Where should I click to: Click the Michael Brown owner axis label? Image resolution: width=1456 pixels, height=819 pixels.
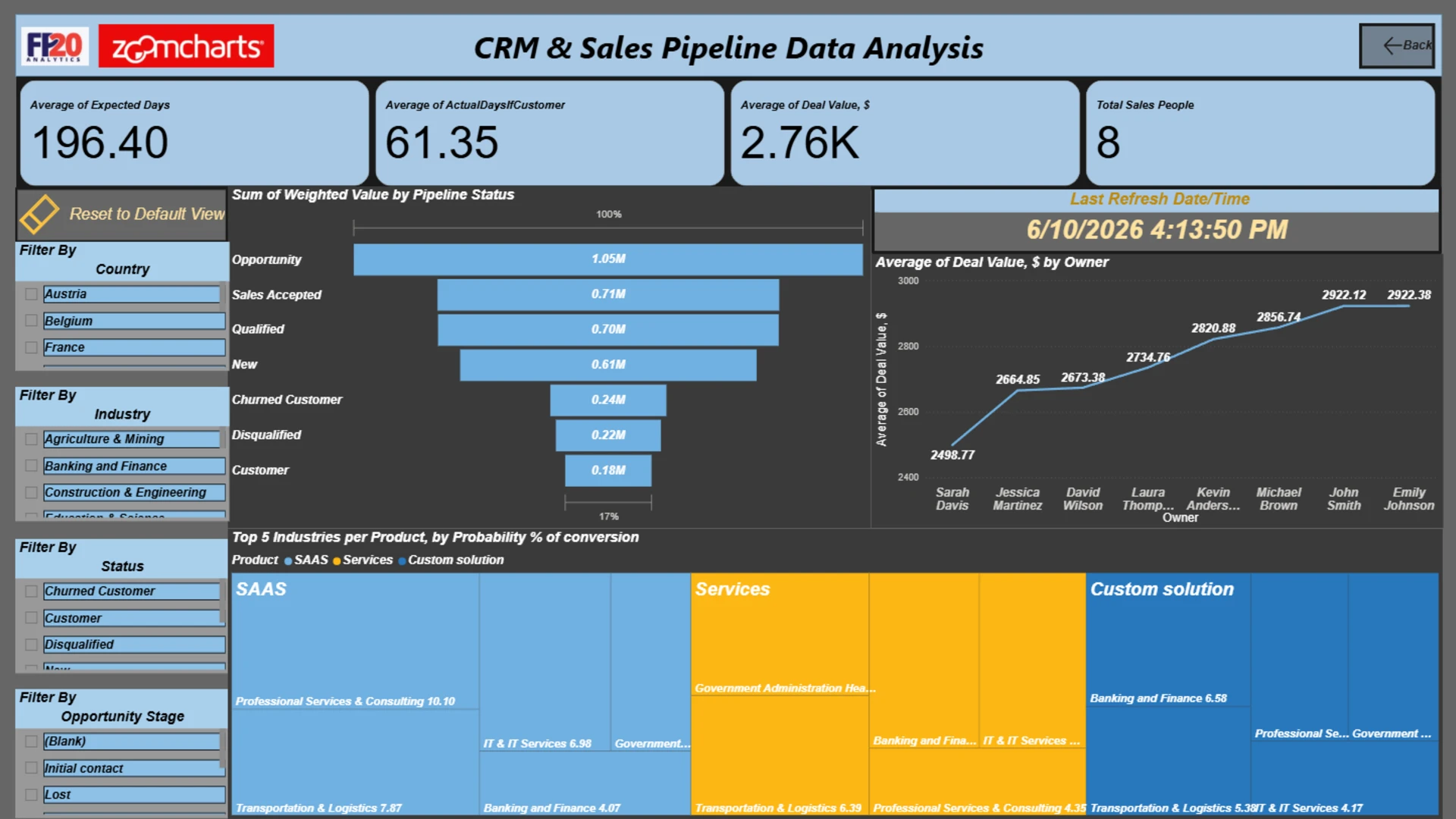(x=1279, y=499)
